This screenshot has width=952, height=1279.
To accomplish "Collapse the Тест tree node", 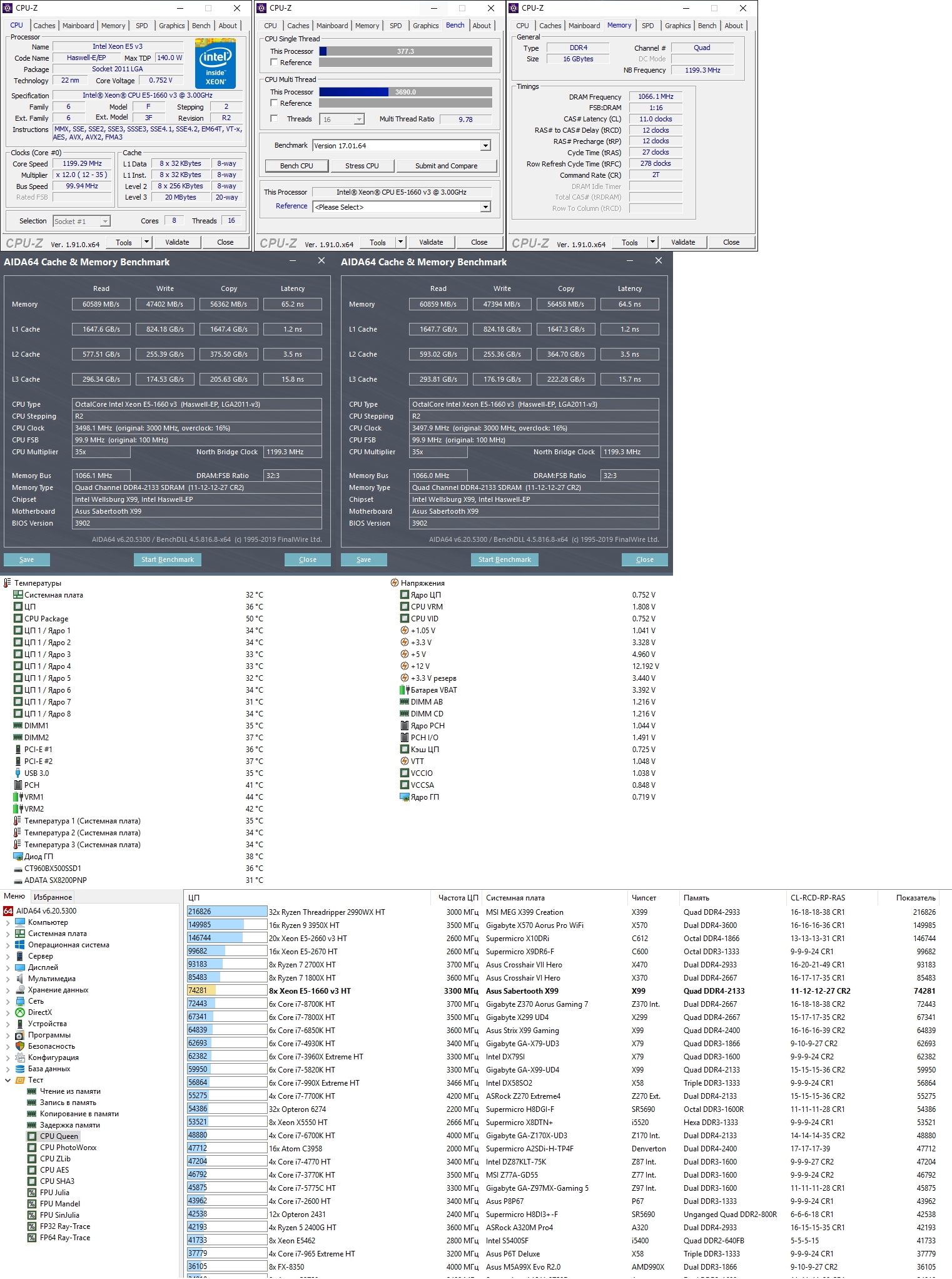I will [x=8, y=1080].
